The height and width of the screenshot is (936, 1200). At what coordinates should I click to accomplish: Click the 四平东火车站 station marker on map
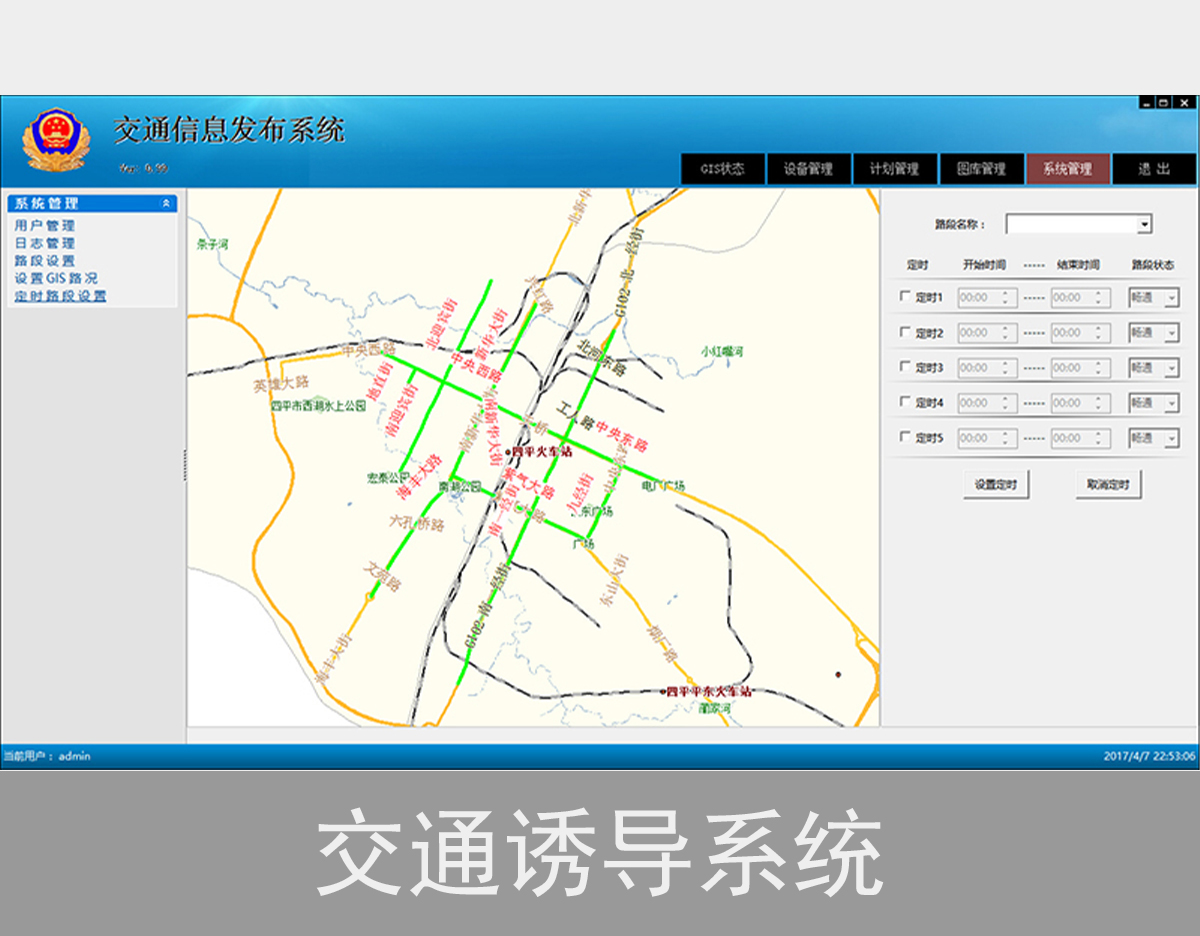[x=663, y=691]
